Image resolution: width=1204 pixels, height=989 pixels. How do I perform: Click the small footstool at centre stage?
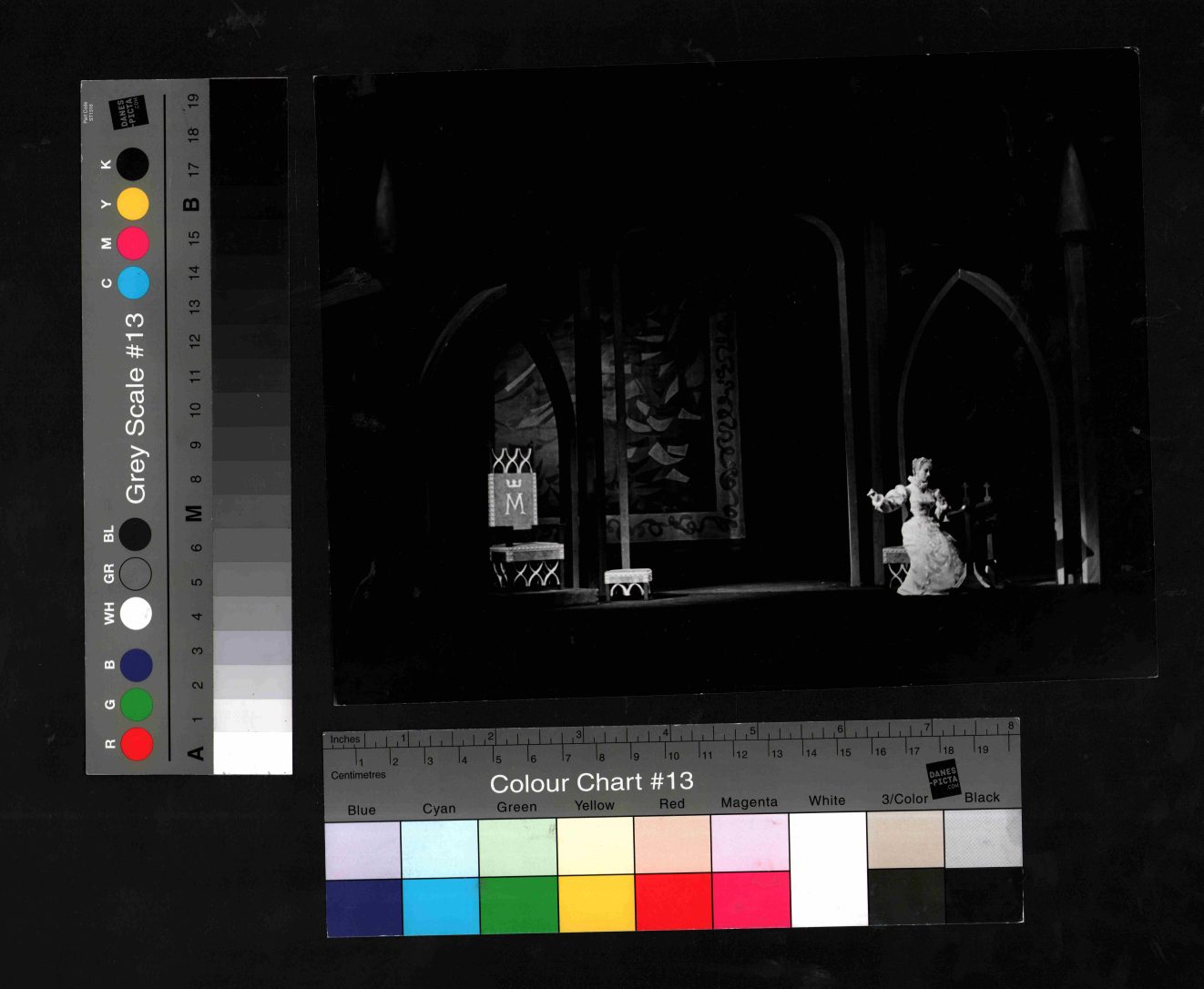(628, 583)
